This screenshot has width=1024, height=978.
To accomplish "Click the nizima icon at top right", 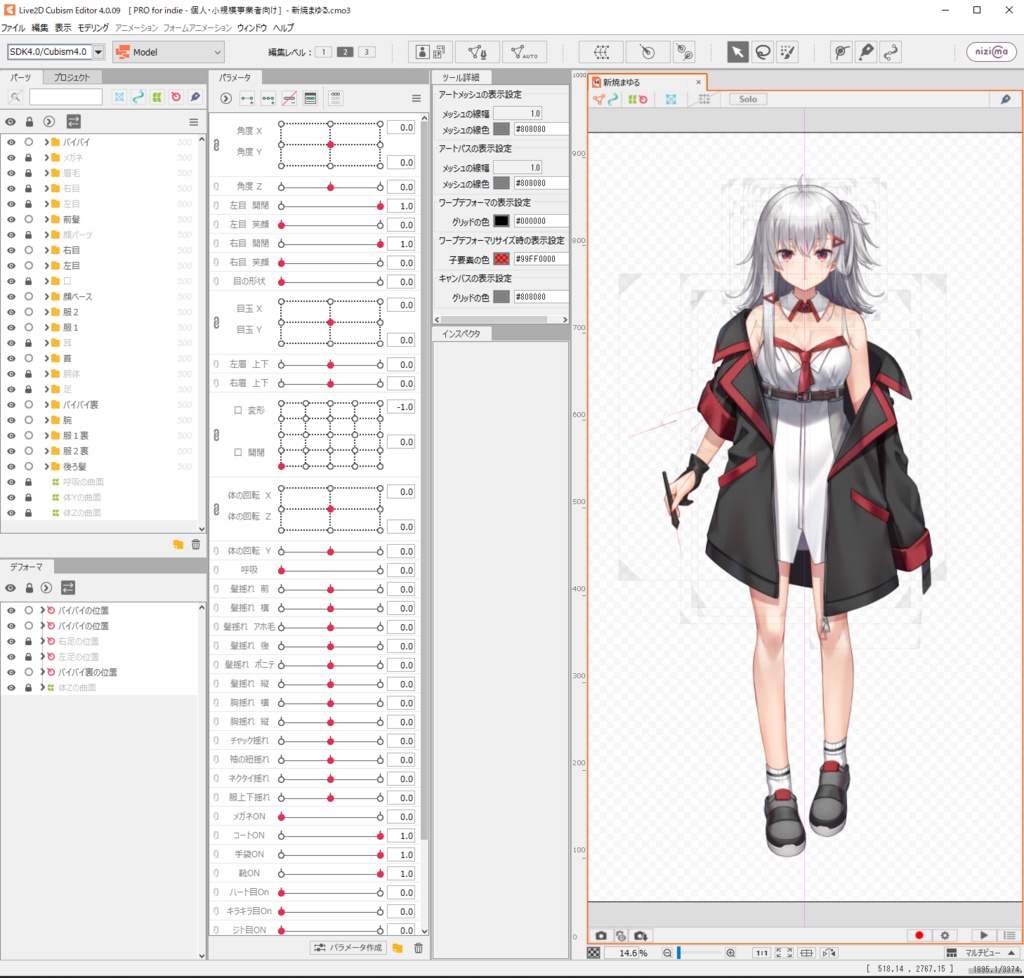I will (989, 51).
